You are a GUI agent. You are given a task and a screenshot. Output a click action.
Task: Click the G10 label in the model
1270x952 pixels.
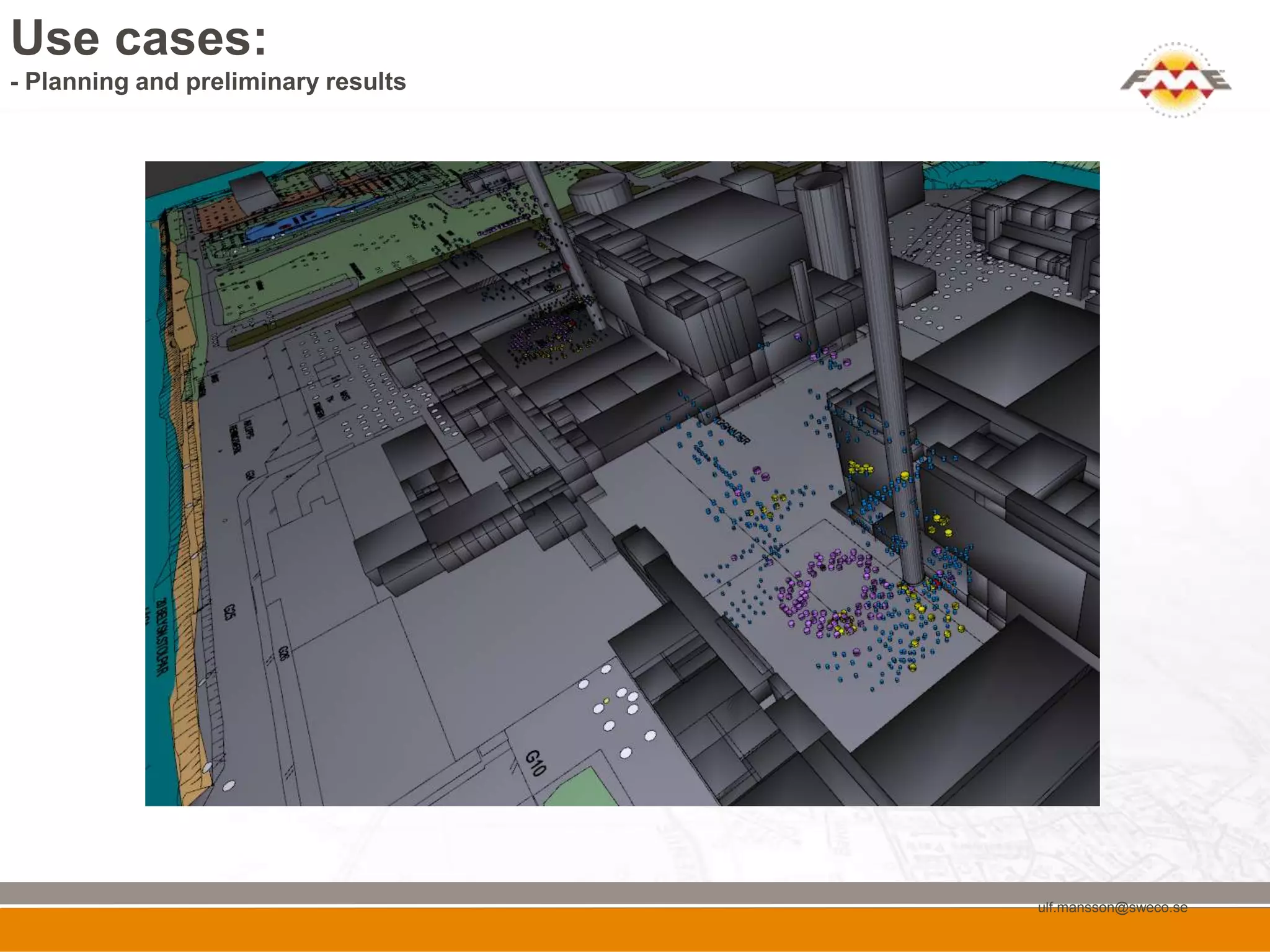[x=535, y=763]
